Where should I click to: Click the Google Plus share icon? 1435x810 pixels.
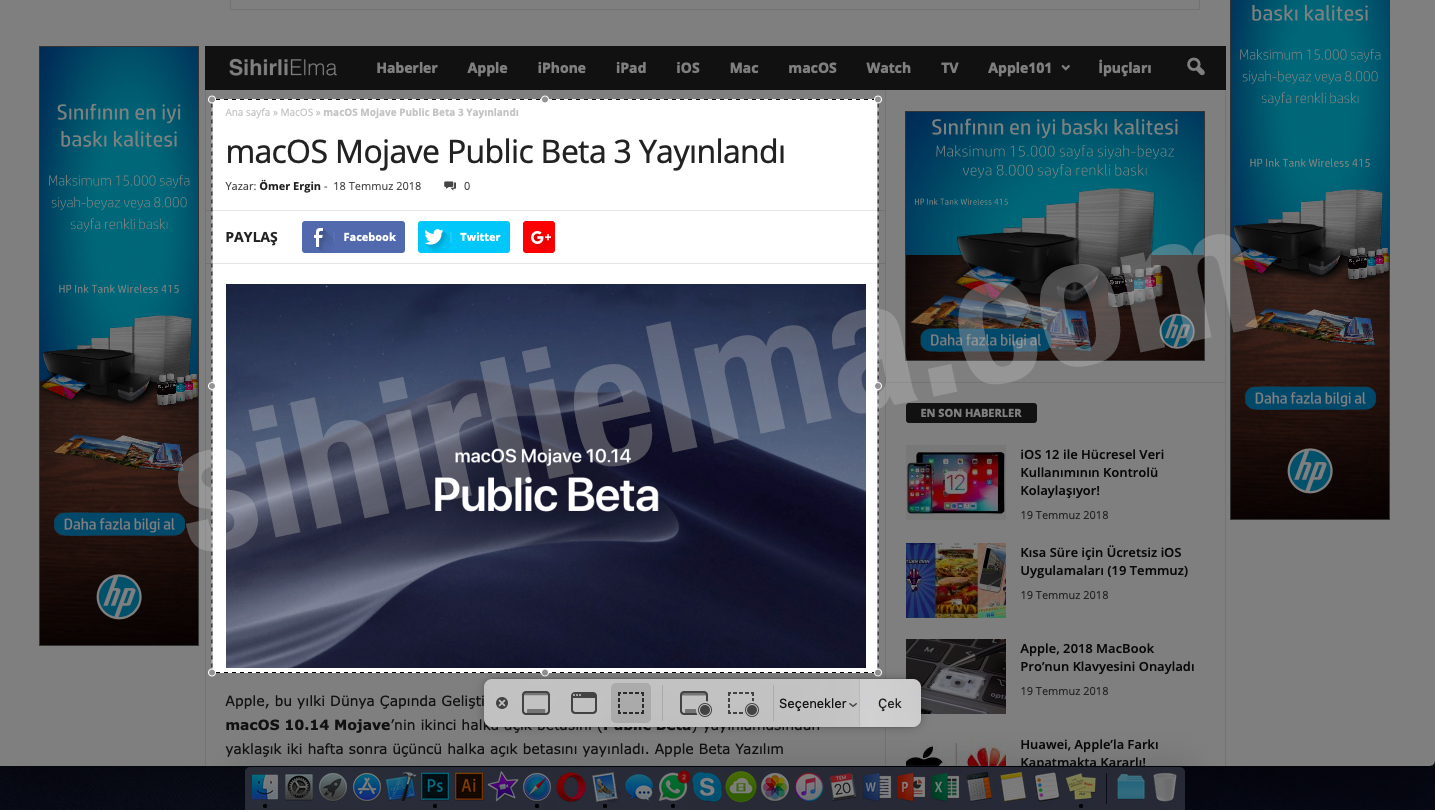pos(539,237)
